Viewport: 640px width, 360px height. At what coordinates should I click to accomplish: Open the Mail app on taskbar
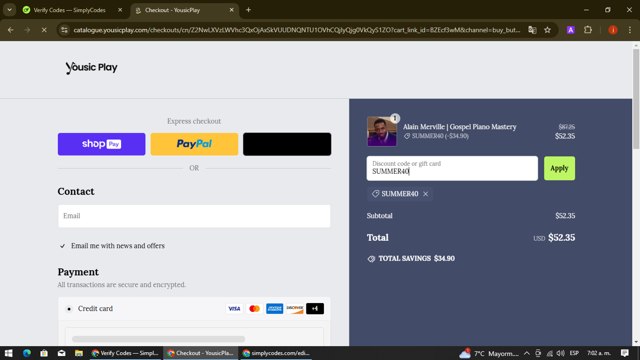tap(62, 353)
